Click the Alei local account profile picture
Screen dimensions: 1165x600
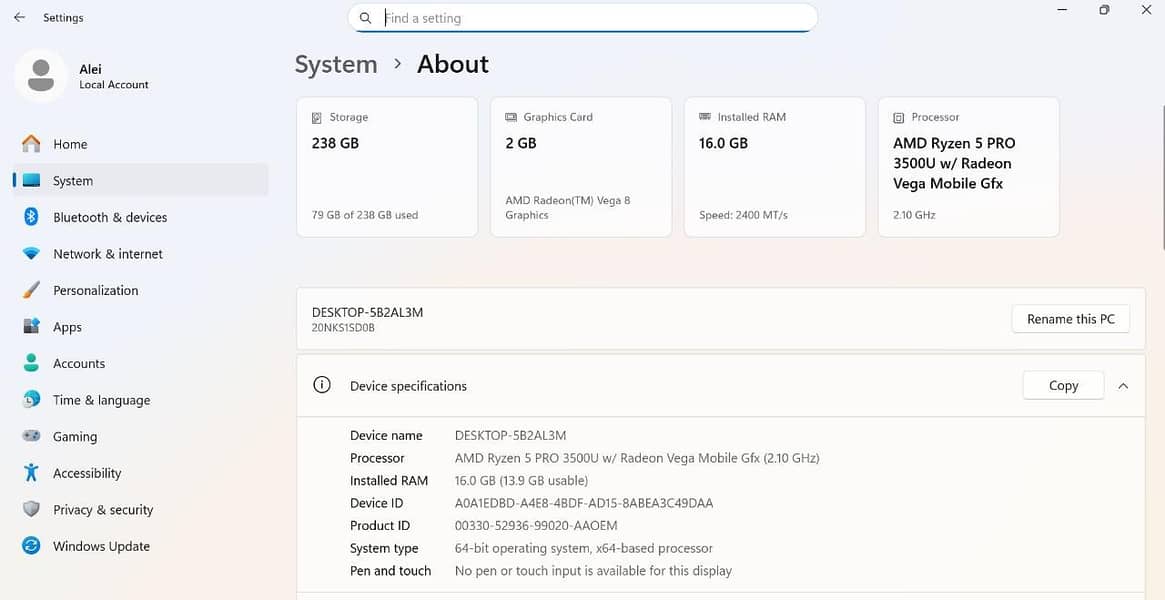point(41,76)
